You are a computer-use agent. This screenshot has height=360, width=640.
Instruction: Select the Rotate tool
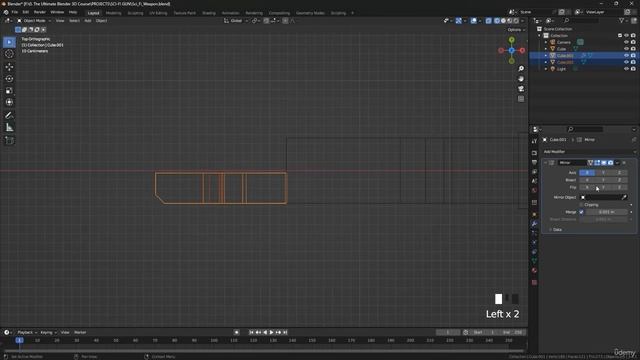[9, 78]
